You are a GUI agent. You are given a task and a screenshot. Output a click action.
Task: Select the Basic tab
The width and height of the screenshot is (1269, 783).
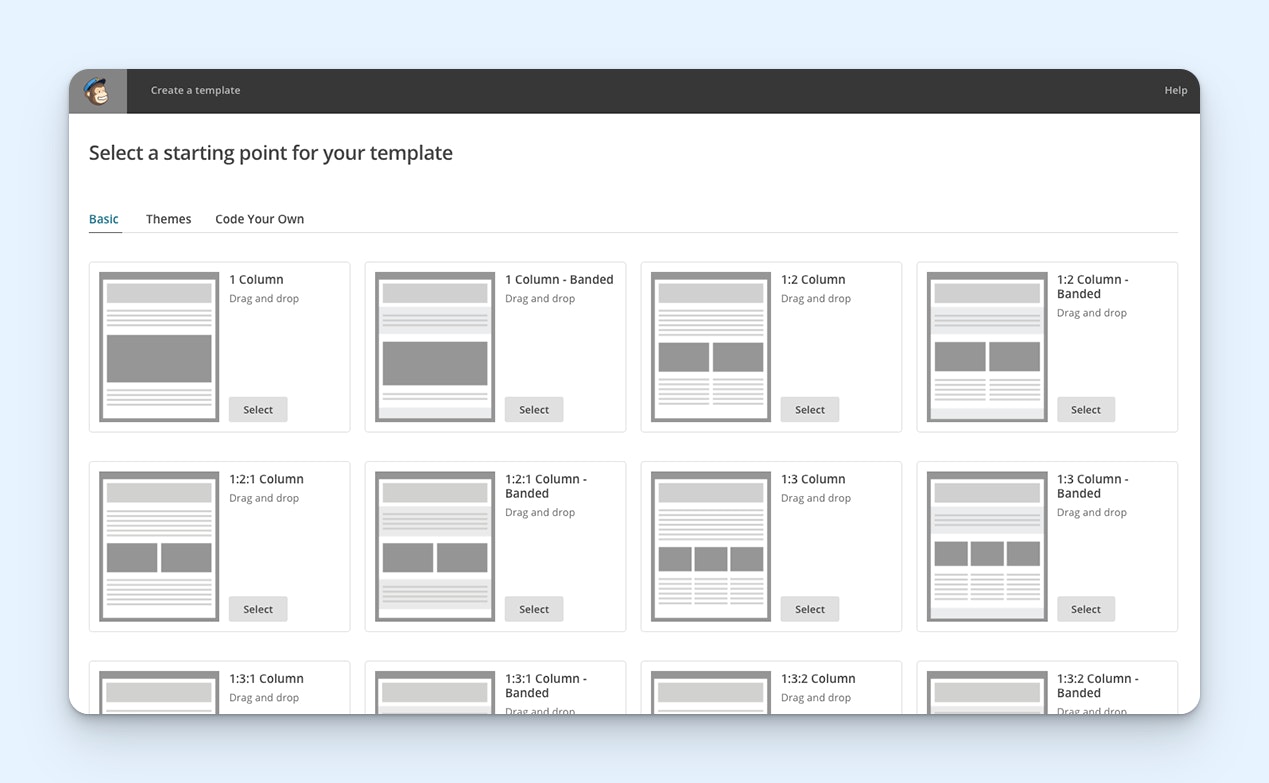tap(104, 219)
